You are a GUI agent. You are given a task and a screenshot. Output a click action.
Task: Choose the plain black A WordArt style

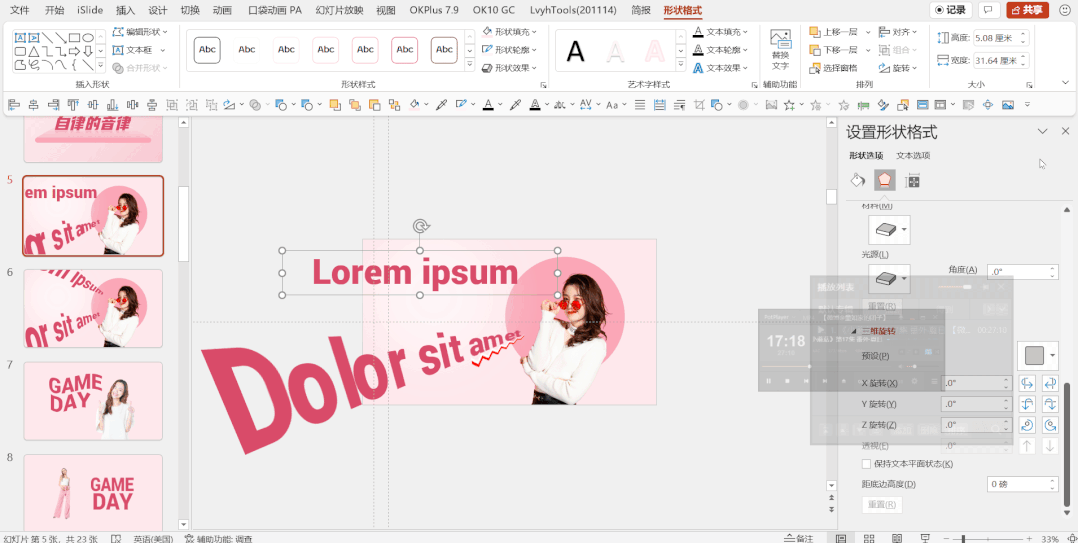point(575,51)
